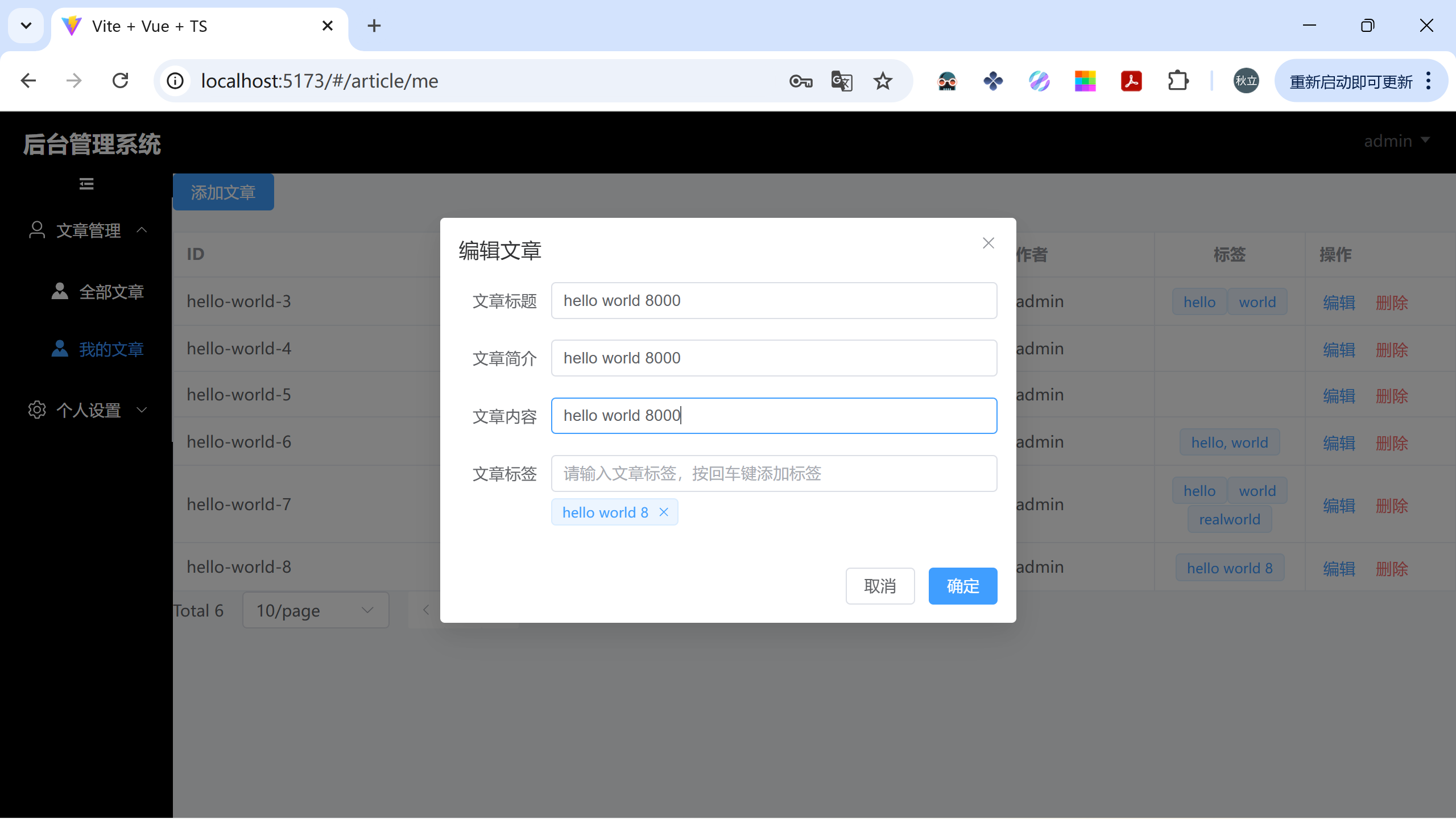Open the browser extensions puzzle icon

pos(1178,81)
